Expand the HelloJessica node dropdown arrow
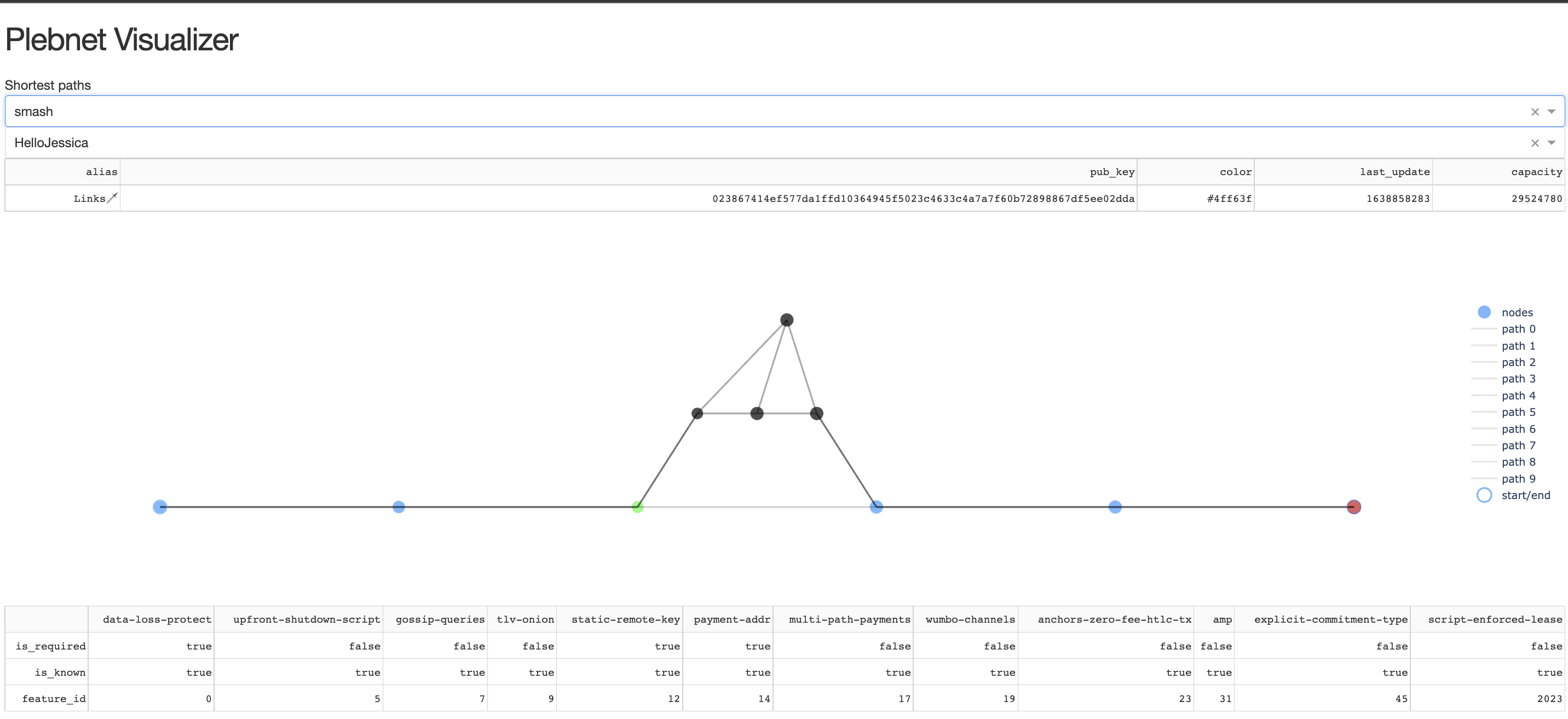Image resolution: width=1568 pixels, height=719 pixels. tap(1552, 143)
